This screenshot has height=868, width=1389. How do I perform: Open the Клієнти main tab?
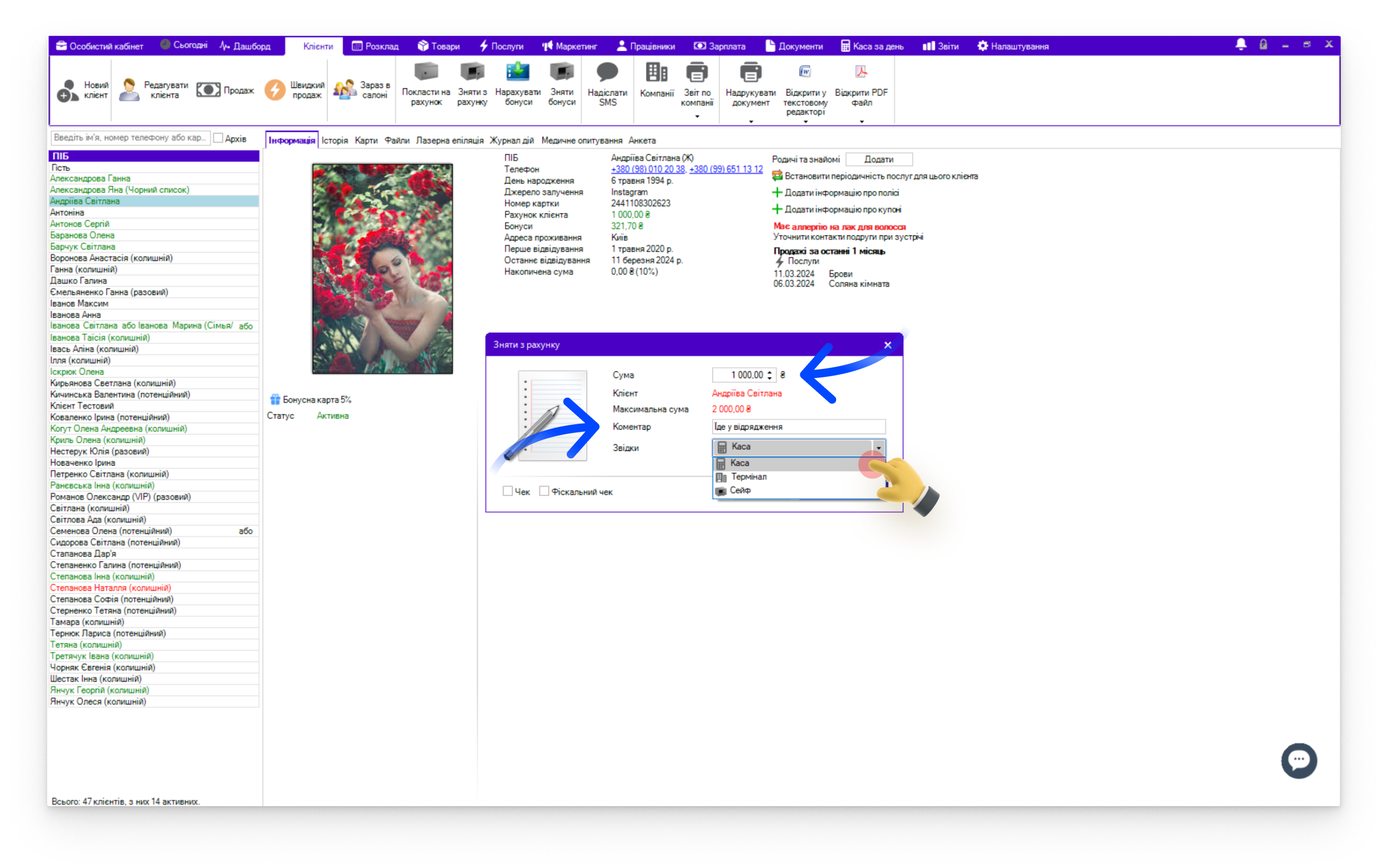coord(314,46)
